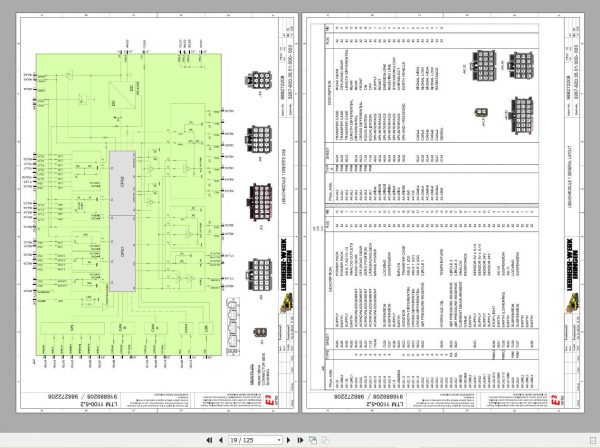600x448 pixels.
Task: Jump to the last page
Action: 300,440
